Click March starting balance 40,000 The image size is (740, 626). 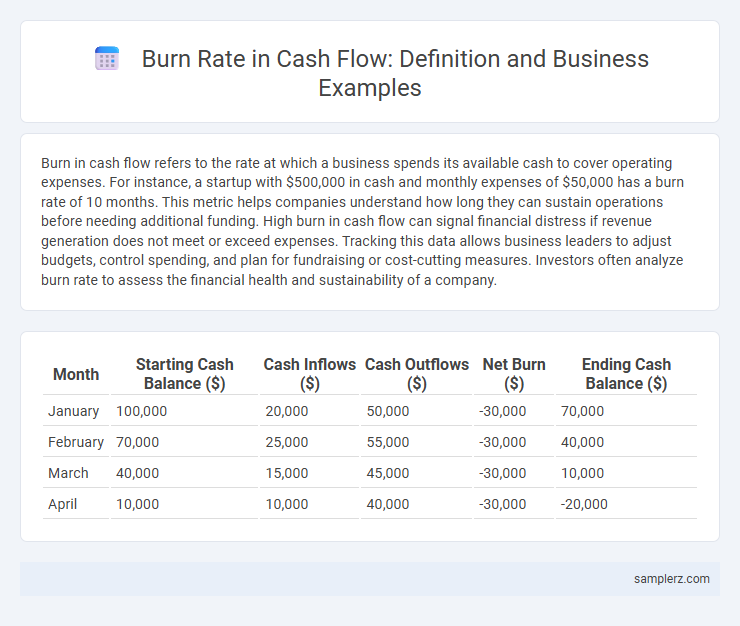pos(137,473)
